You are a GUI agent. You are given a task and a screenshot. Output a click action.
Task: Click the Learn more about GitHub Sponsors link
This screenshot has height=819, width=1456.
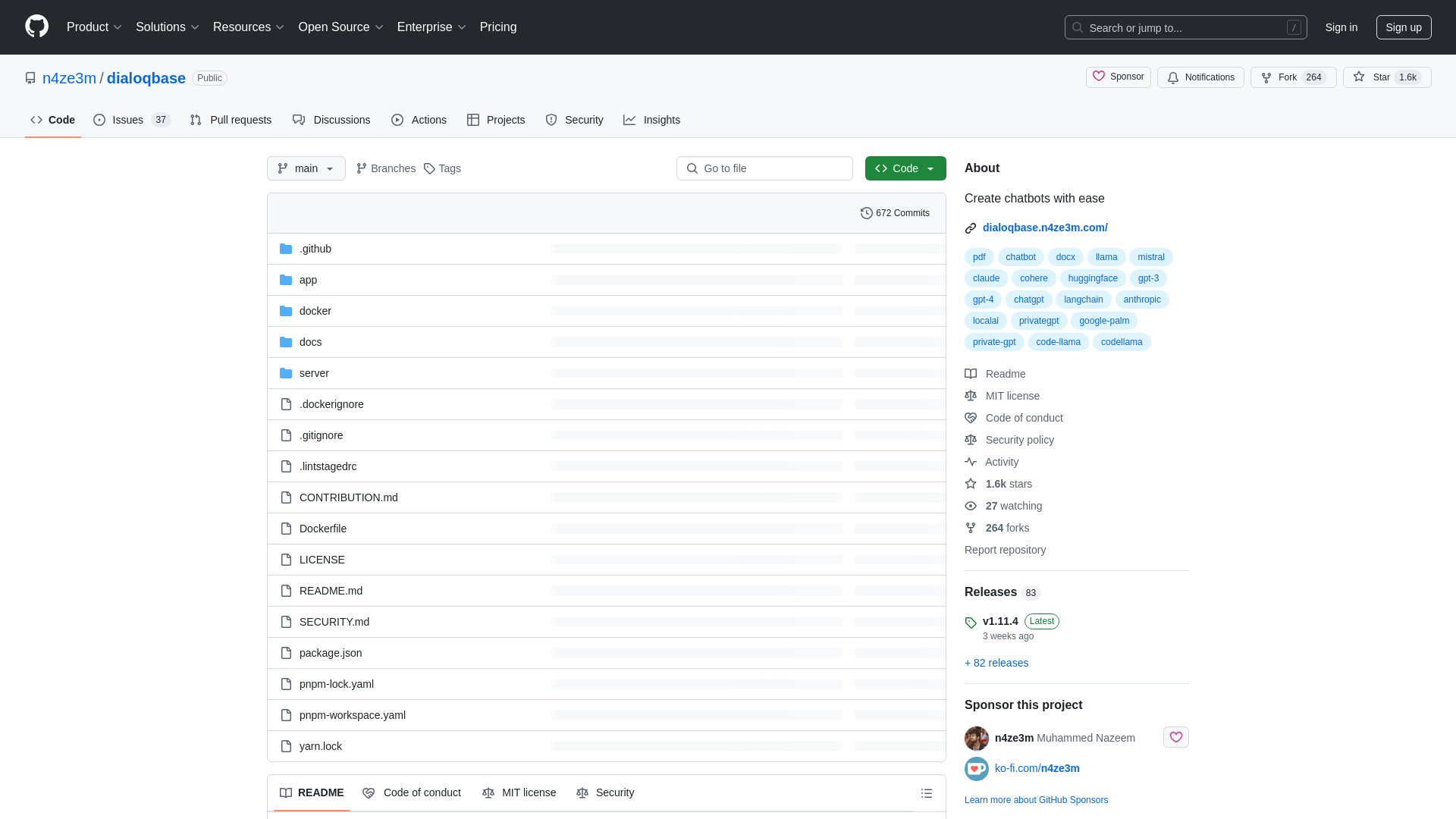pos(1036,800)
